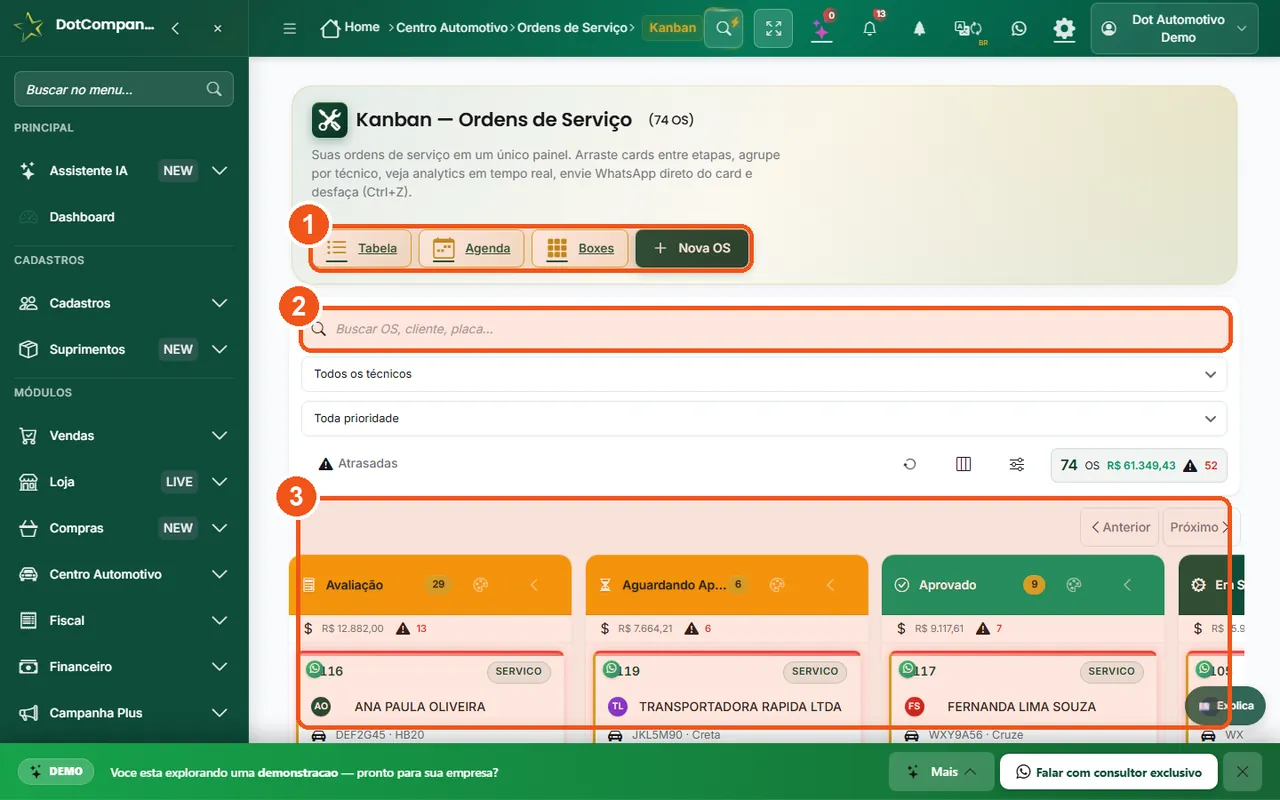This screenshot has width=1280, height=800.
Task: Expand Vendas menu
Action: pos(124,436)
